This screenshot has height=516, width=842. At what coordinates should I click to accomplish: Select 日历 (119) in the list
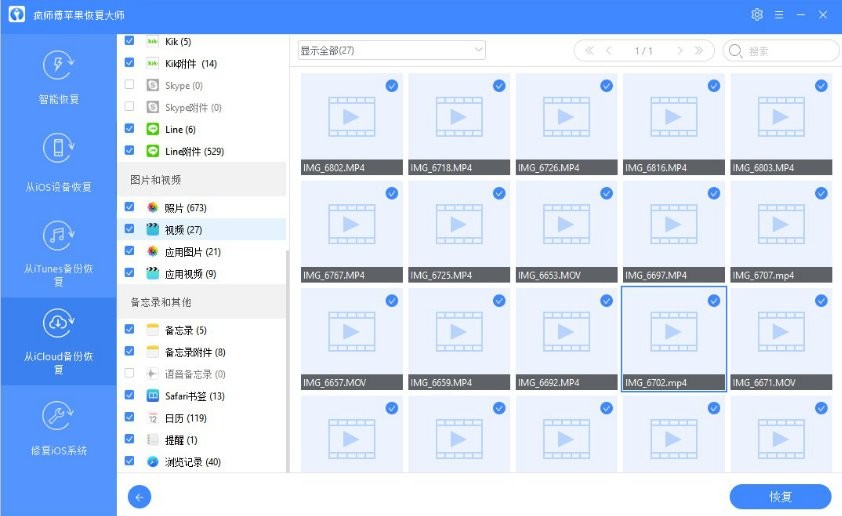pyautogui.click(x=185, y=418)
